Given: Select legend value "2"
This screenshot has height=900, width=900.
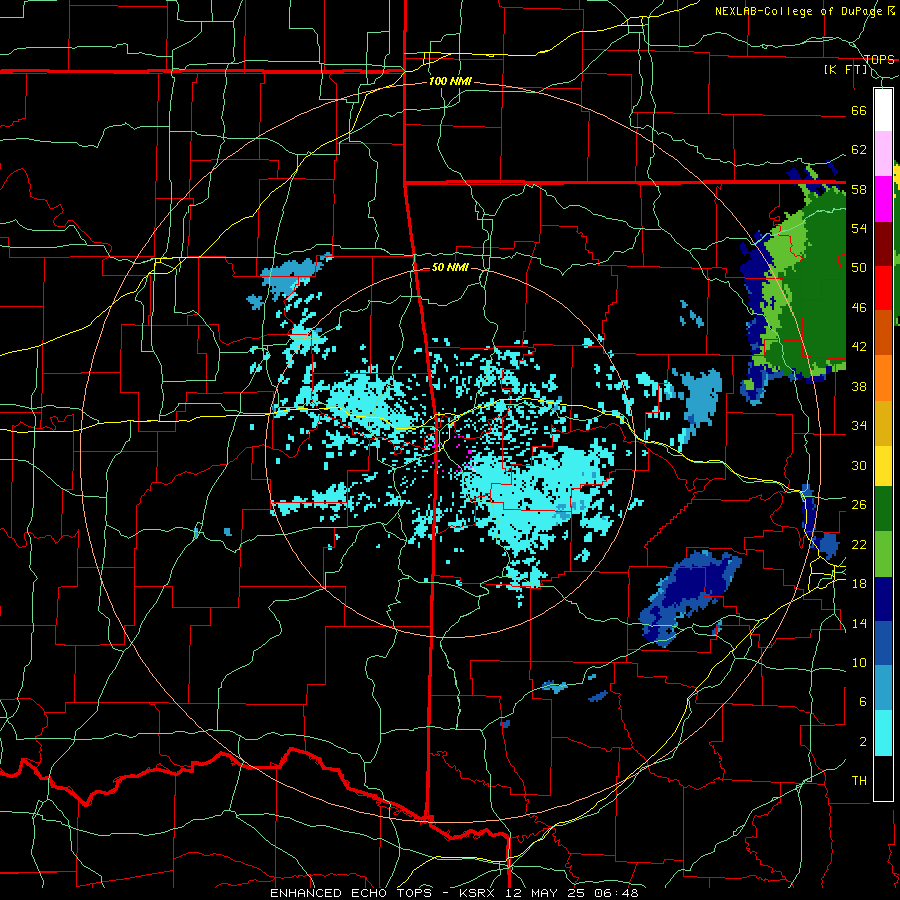Looking at the screenshot, I should click(863, 742).
